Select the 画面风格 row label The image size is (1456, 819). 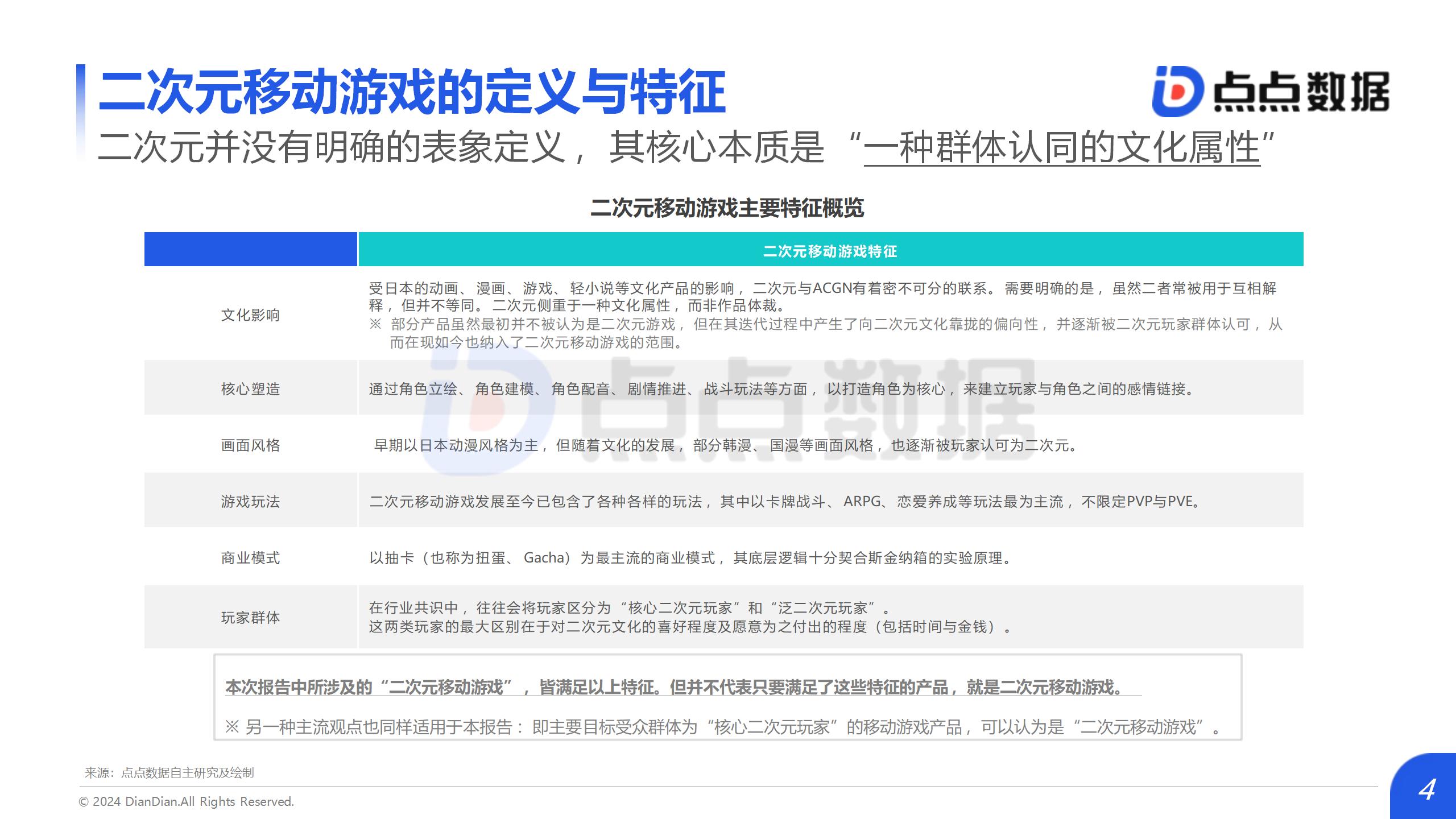250,445
